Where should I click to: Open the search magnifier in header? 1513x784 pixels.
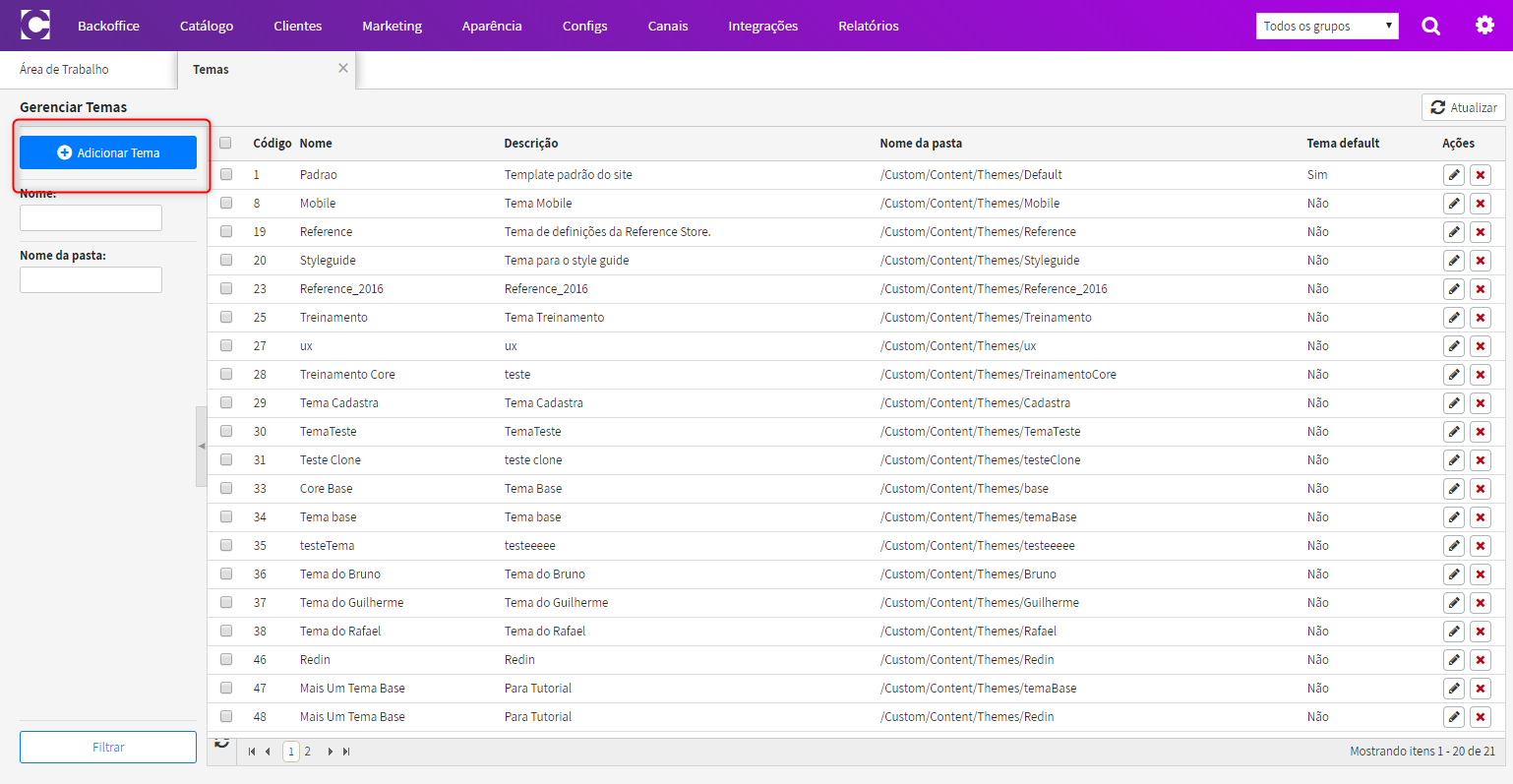coord(1431,26)
